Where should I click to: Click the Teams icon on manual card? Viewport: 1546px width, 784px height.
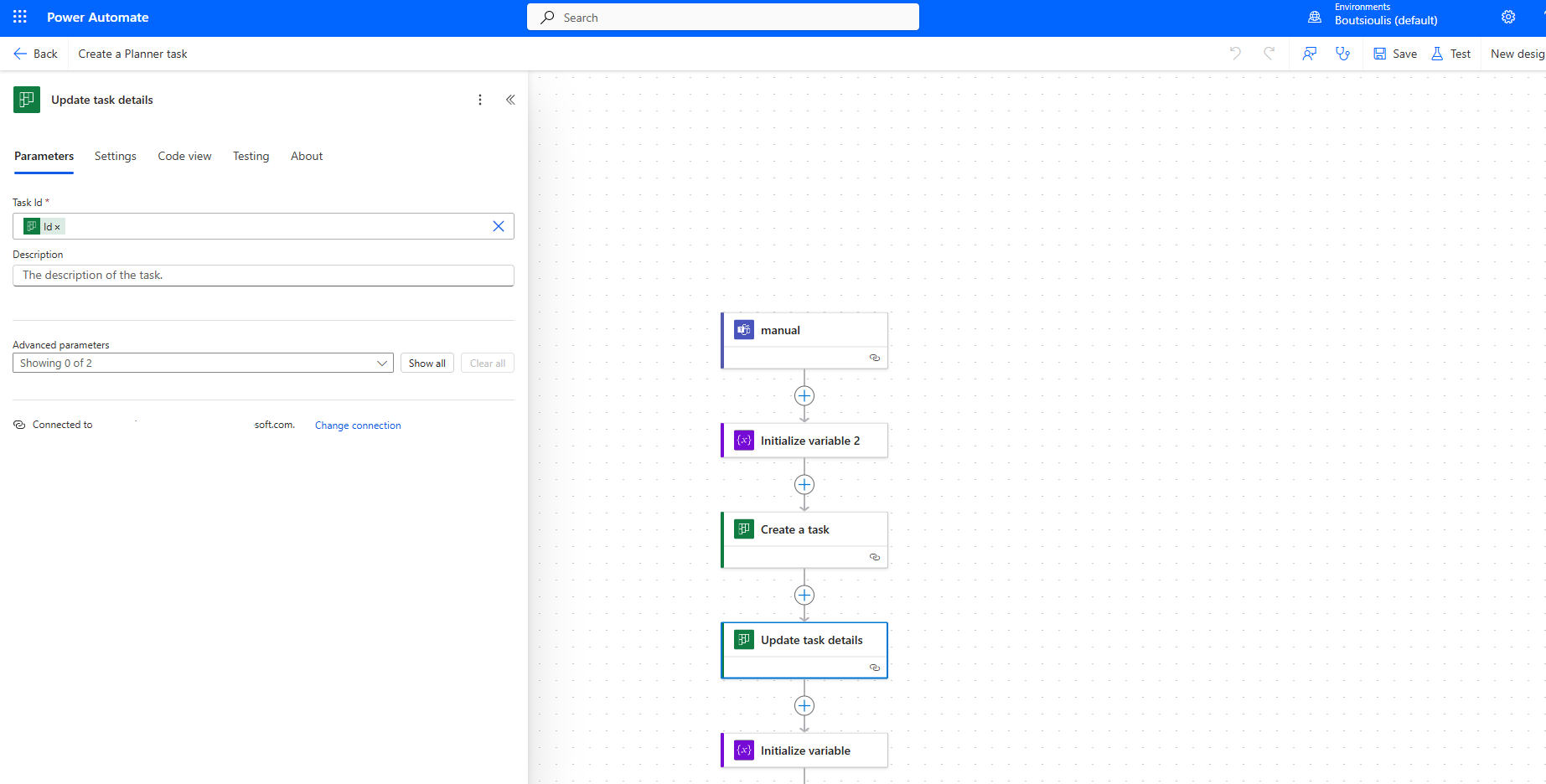tap(744, 330)
